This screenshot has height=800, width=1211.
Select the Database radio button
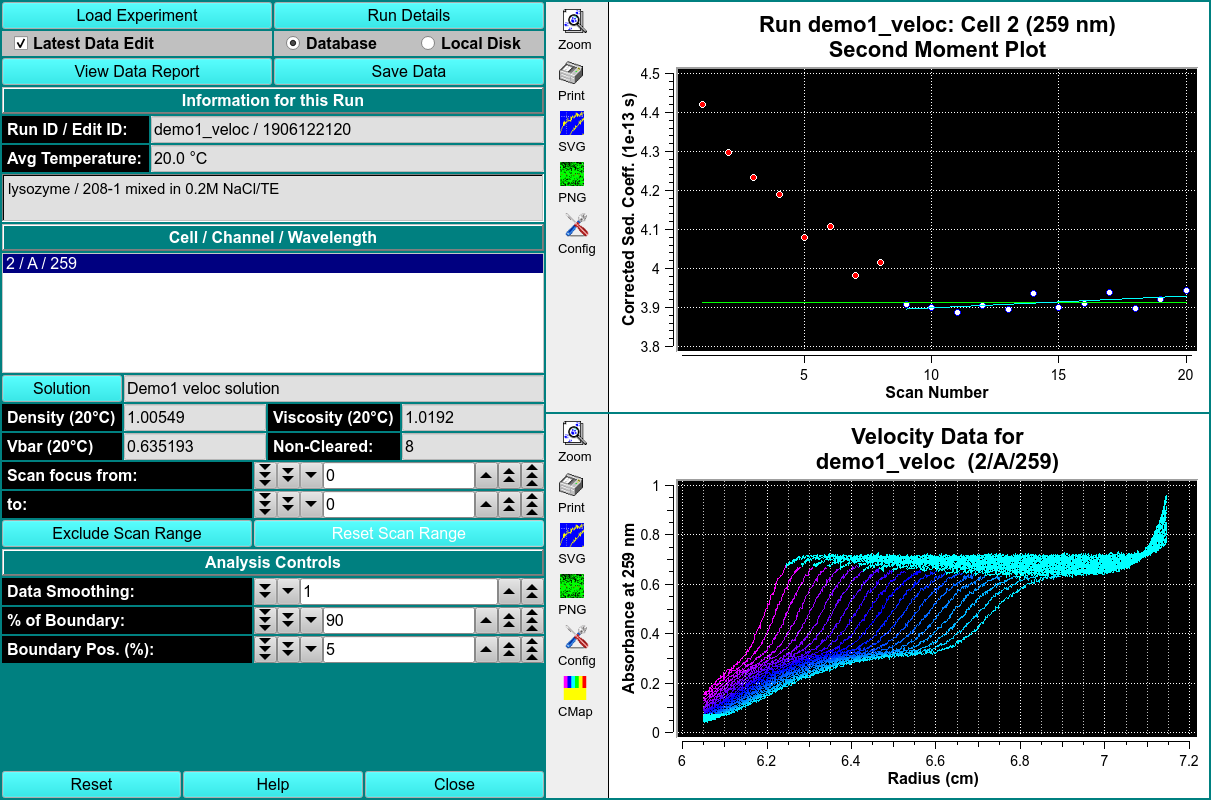pos(293,44)
